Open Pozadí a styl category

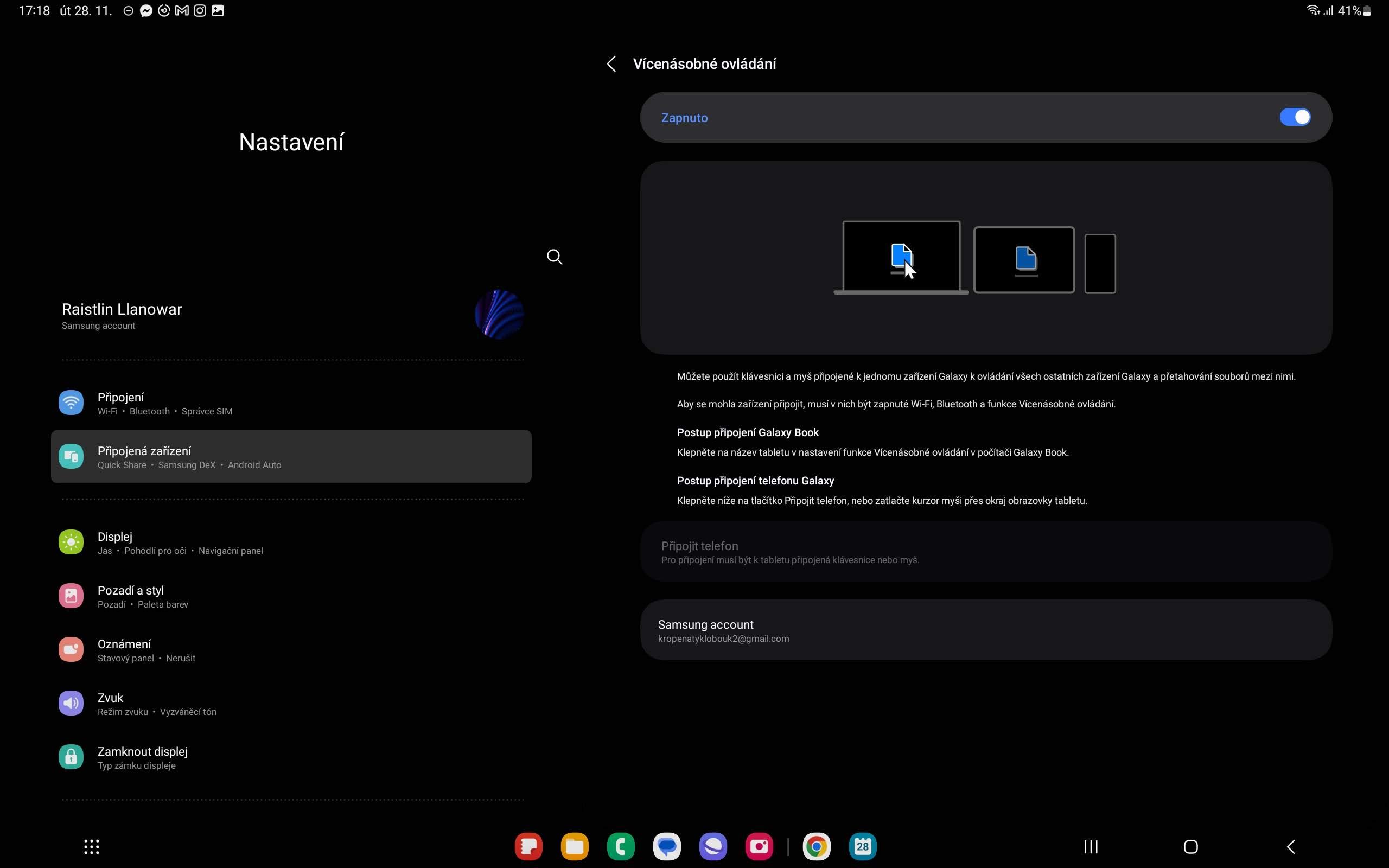point(291,596)
